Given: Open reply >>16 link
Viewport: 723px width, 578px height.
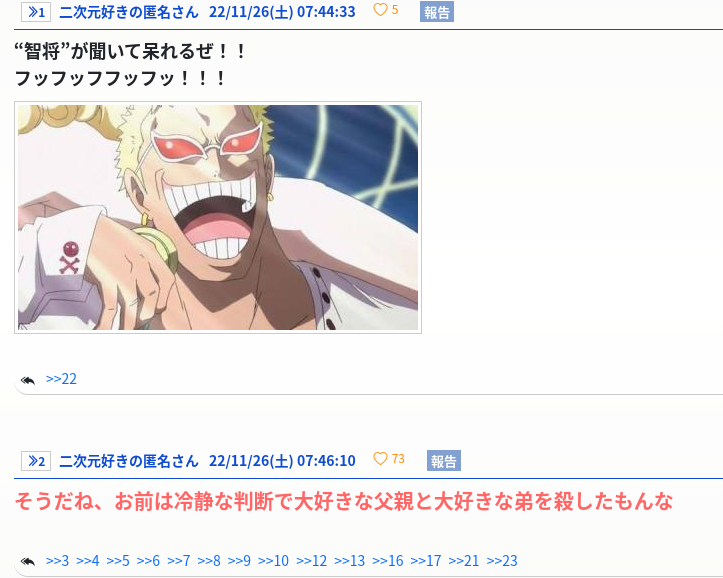Looking at the screenshot, I should pyautogui.click(x=387, y=560).
